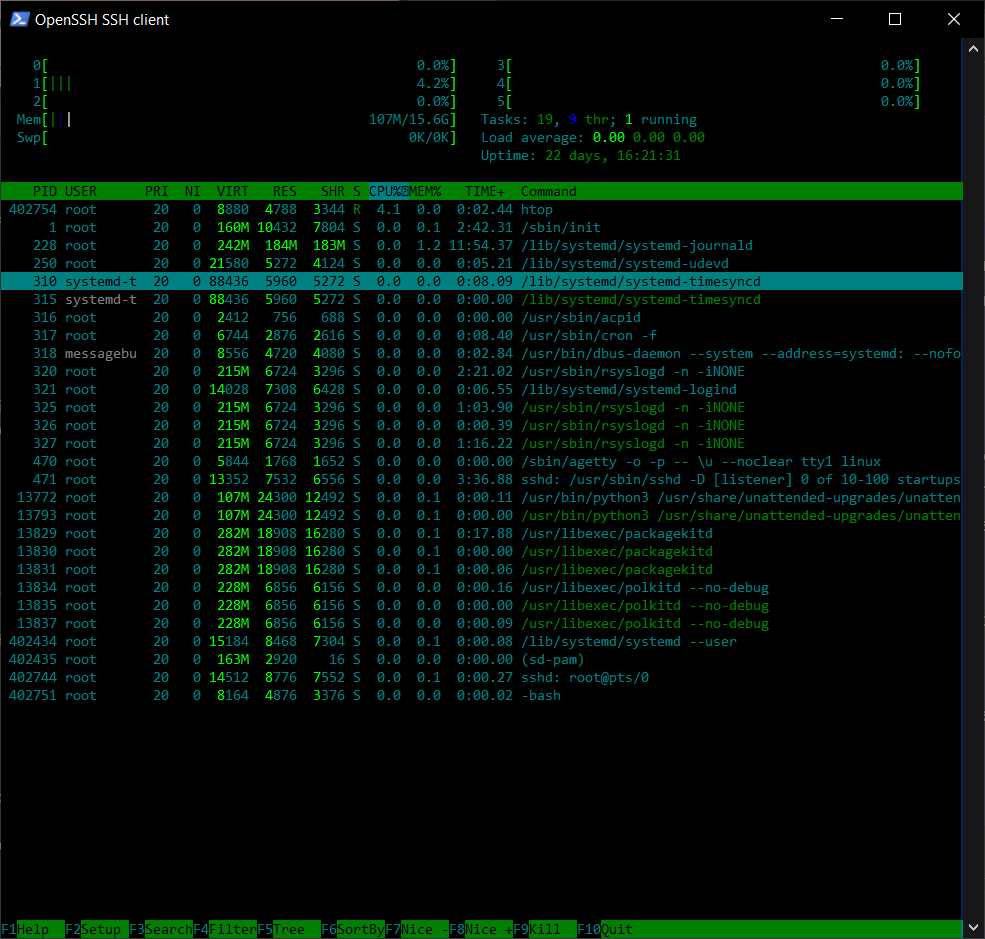Sort by the MEM% column header
This screenshot has height=939, width=985.
coord(425,192)
